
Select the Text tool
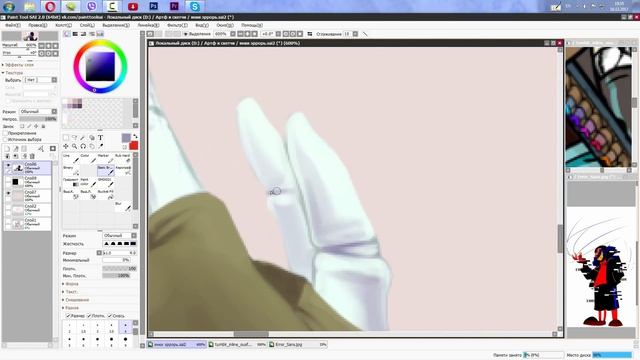(x=100, y=138)
